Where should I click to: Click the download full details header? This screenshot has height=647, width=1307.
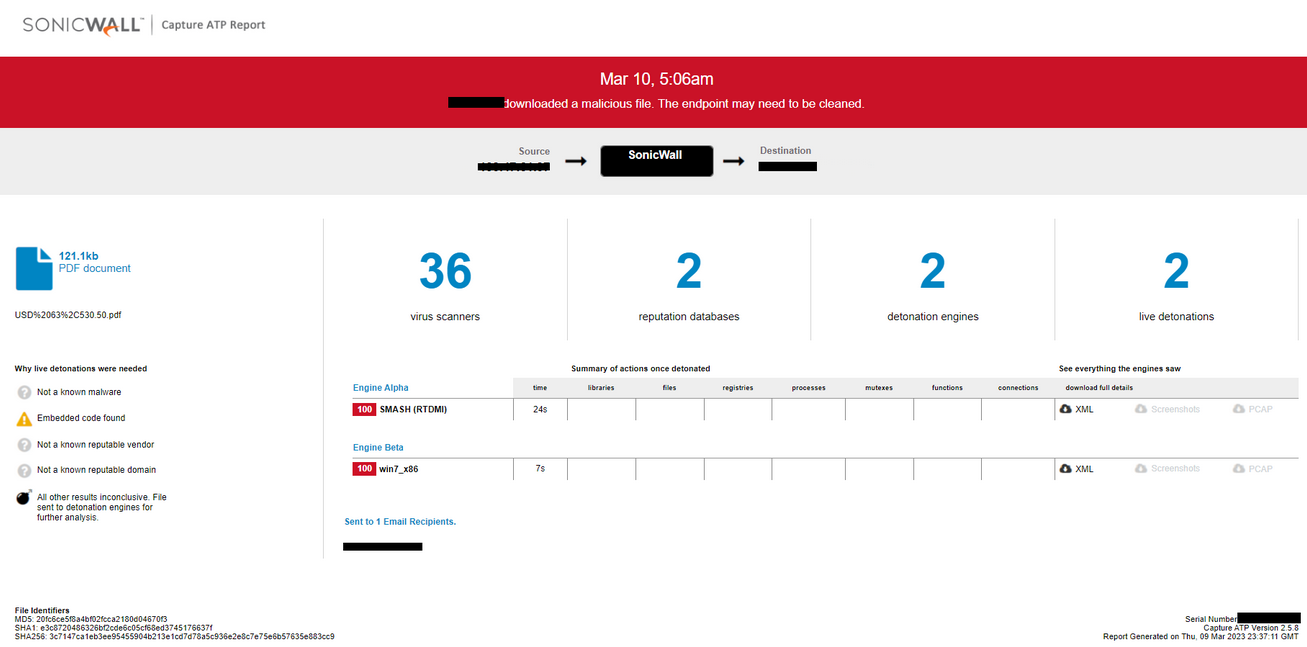pyautogui.click(x=1099, y=388)
